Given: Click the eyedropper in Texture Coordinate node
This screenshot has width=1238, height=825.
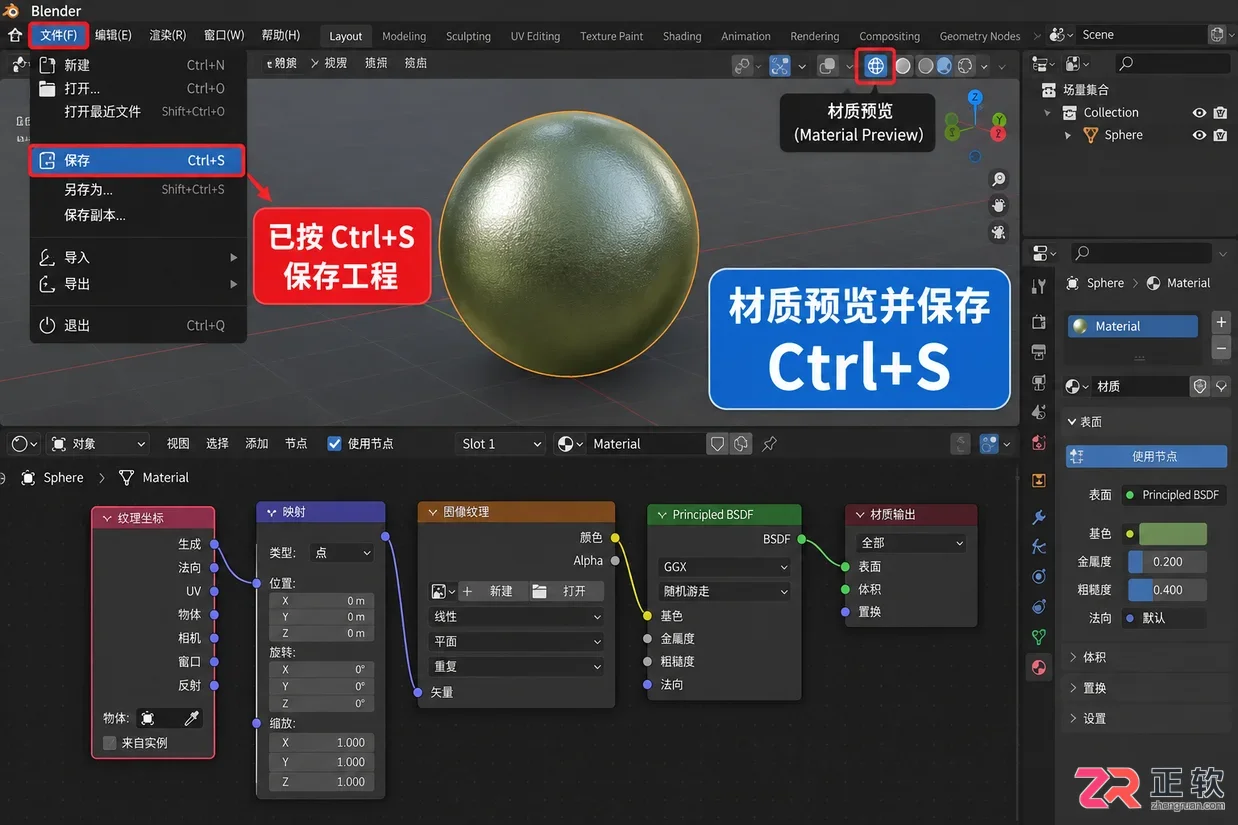Looking at the screenshot, I should [x=192, y=718].
